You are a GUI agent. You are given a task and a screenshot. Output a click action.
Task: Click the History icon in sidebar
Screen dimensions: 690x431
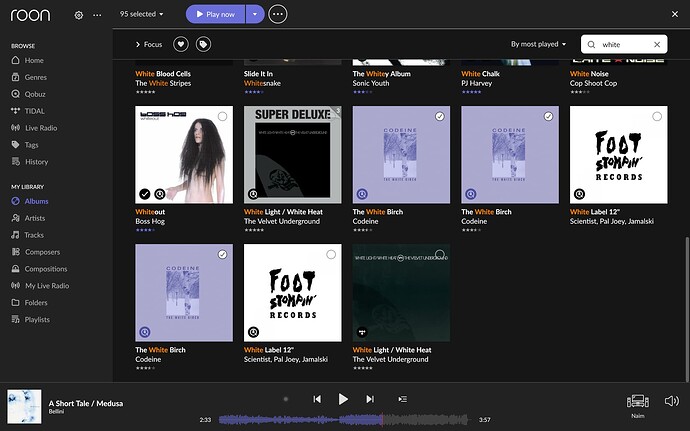tap(15, 162)
